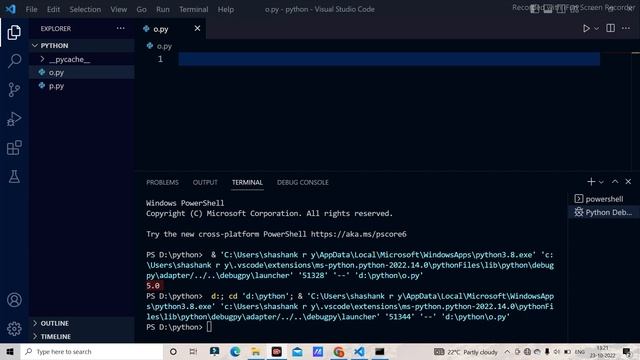Split the editor right

(x=611, y=28)
